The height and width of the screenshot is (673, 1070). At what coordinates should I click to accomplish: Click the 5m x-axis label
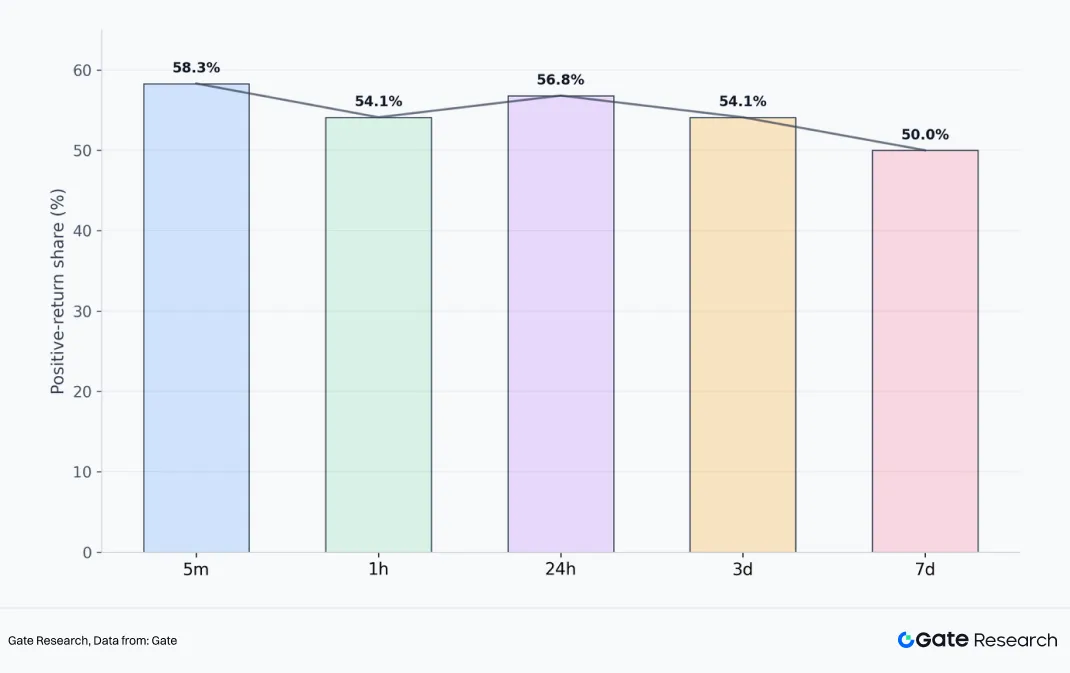tap(196, 569)
